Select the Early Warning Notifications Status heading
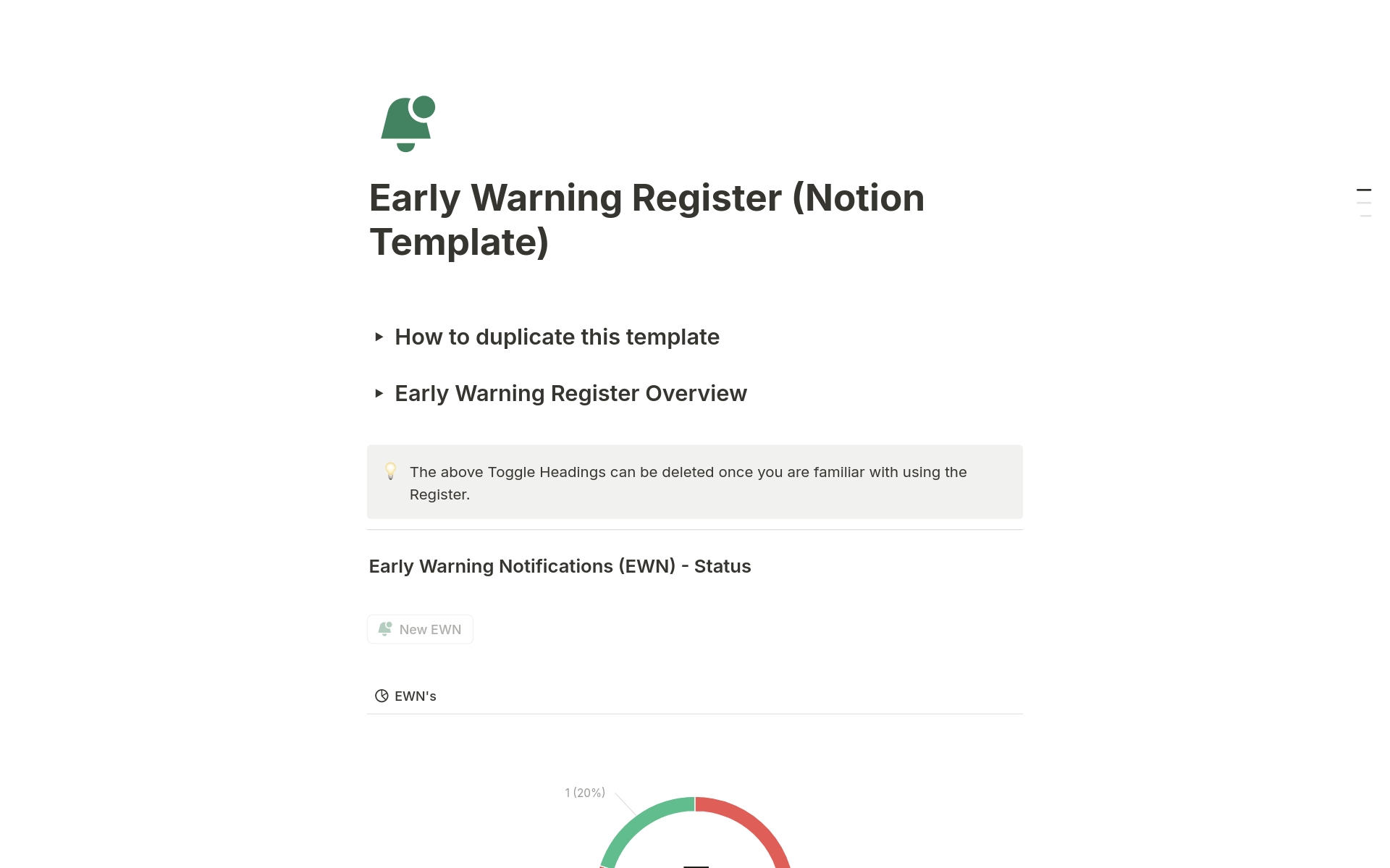The image size is (1390, 868). coord(560,566)
